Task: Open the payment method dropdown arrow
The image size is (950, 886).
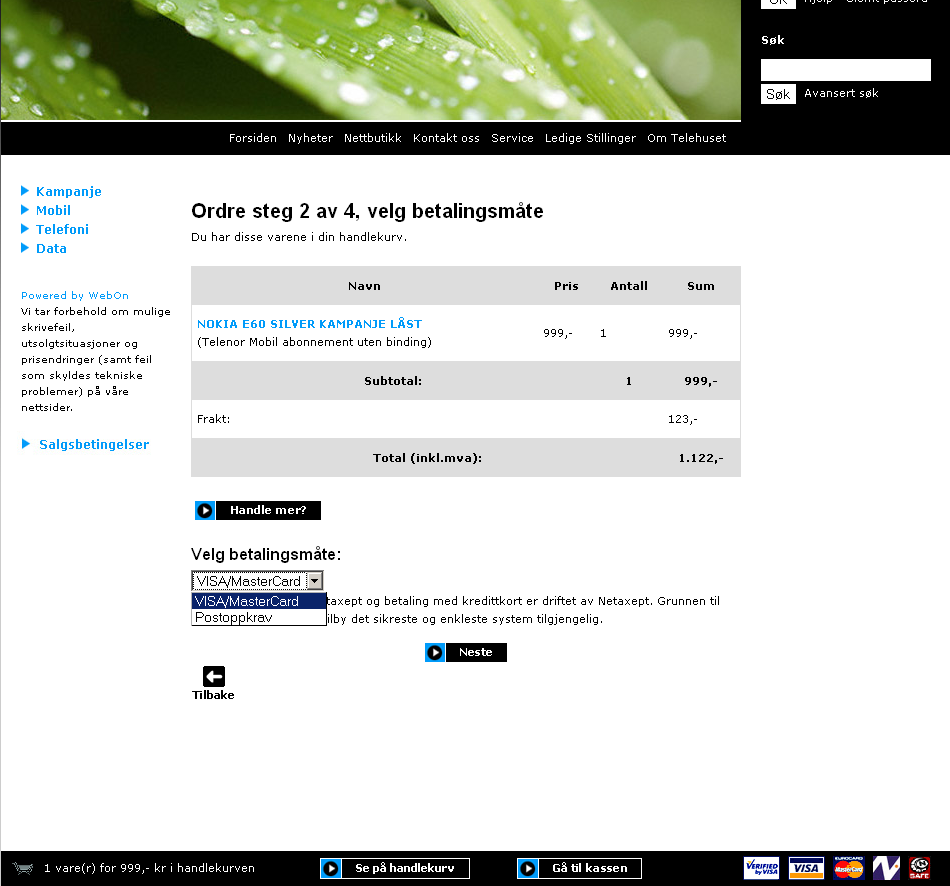Action: tap(314, 581)
